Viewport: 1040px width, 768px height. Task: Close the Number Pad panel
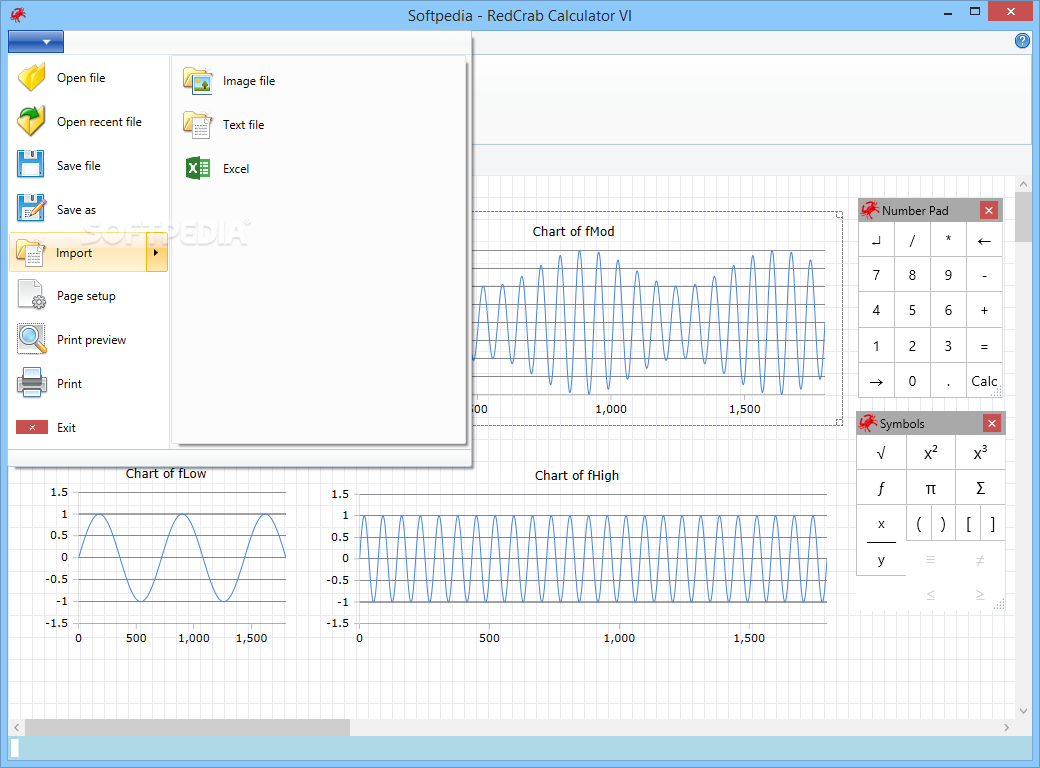(x=988, y=210)
